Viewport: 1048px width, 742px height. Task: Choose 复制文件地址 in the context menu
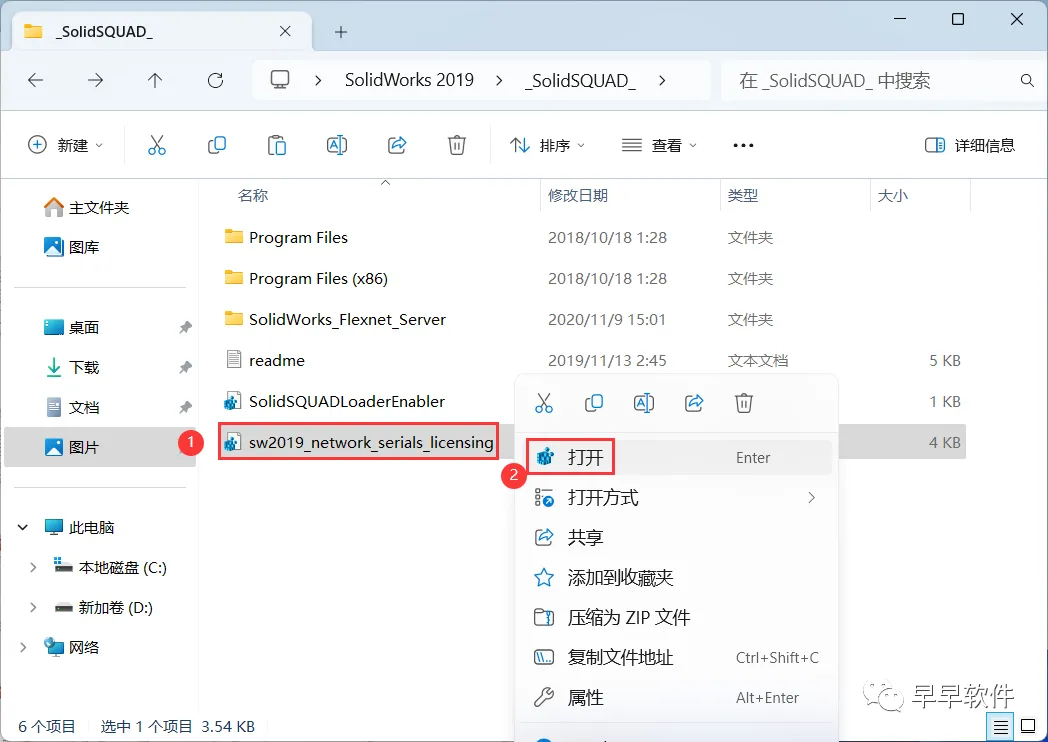[676, 657]
